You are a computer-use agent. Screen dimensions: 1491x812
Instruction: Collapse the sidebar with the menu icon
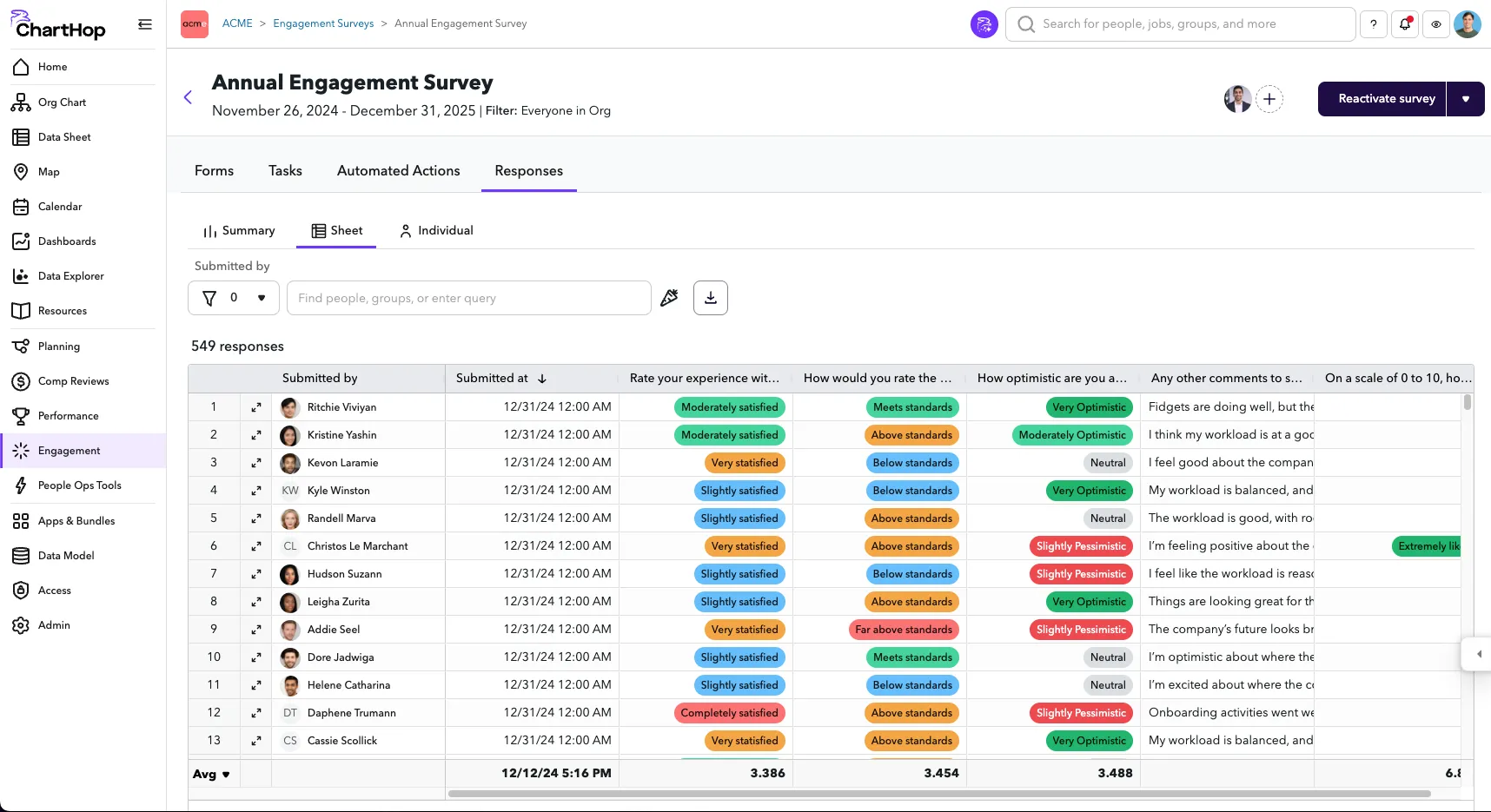pos(145,24)
